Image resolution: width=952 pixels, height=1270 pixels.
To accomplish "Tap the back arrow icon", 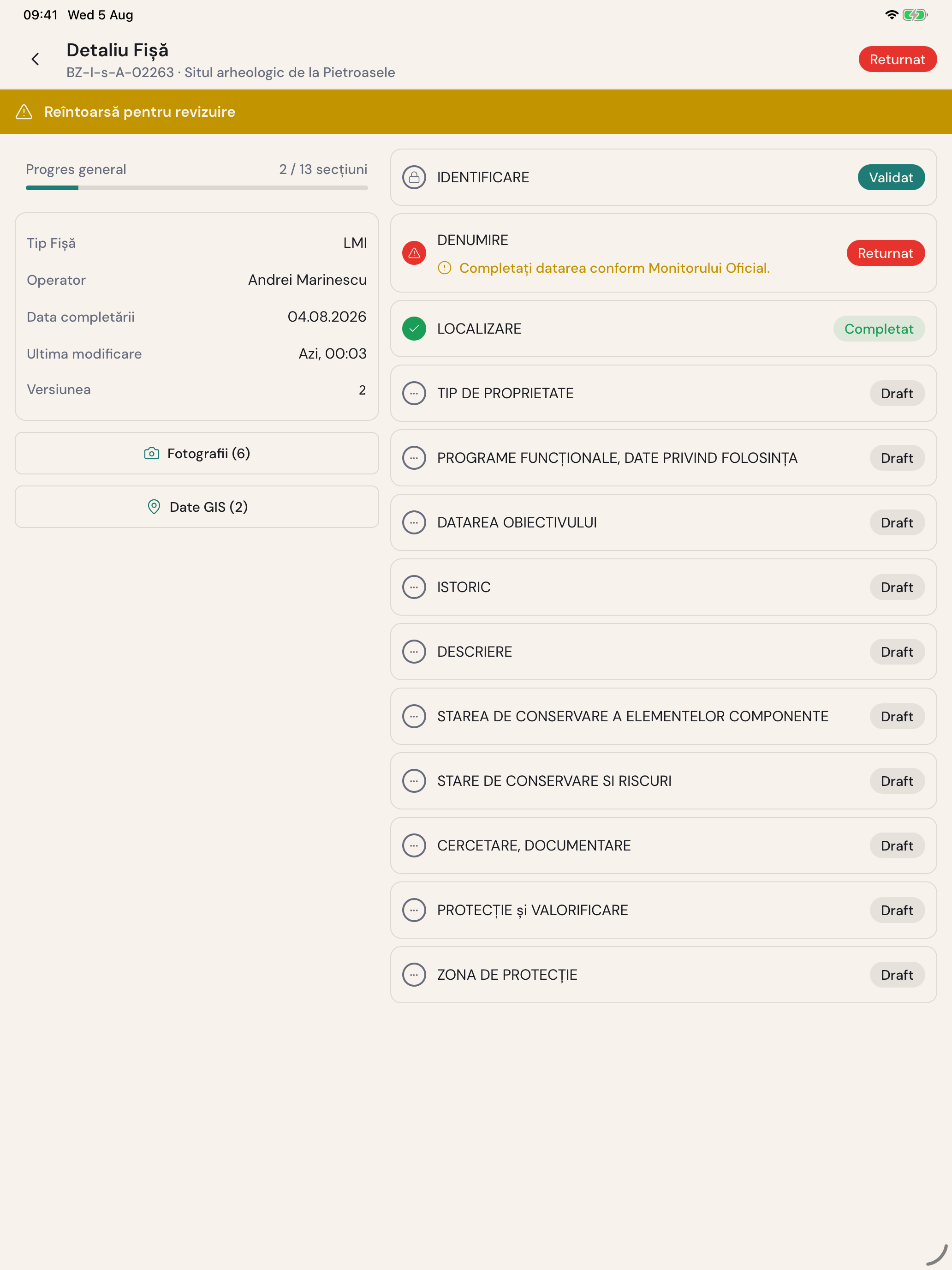I will click(x=36, y=59).
